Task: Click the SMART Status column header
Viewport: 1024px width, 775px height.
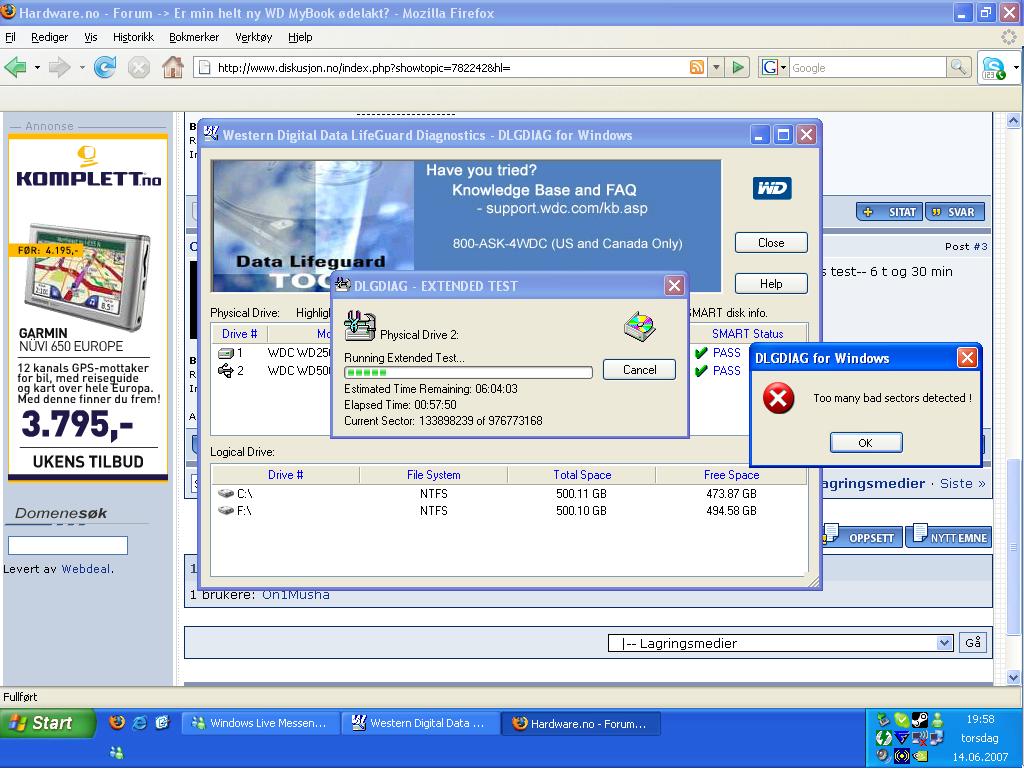Action: (747, 334)
